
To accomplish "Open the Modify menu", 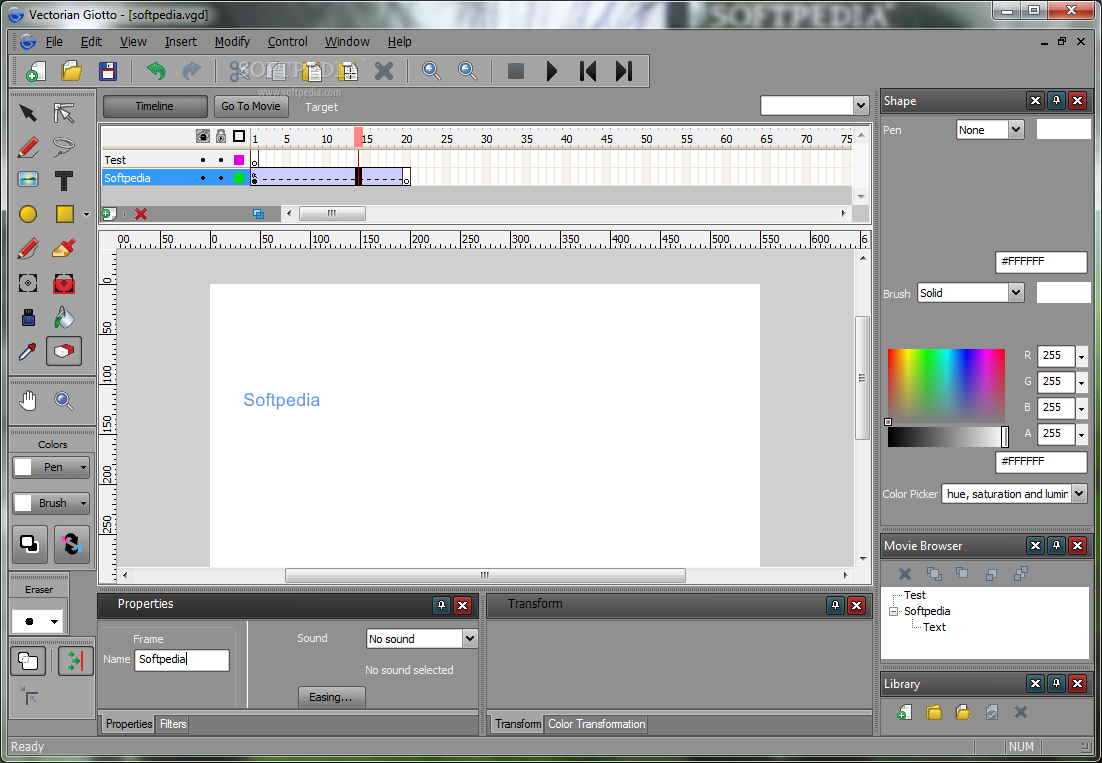I will (x=232, y=41).
